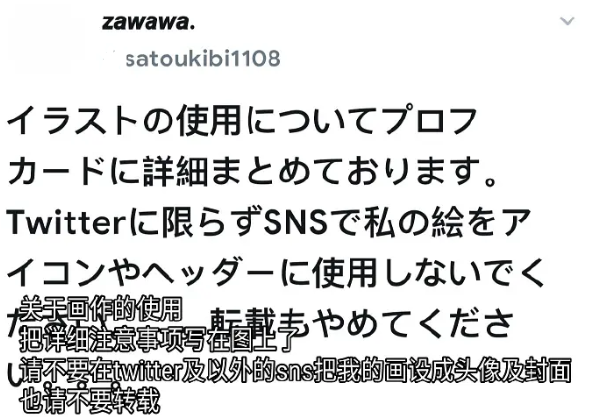Select the subtitle 把详细注意事项写在图上了
Image resolution: width=591 pixels, height=417 pixels.
pos(160,340)
